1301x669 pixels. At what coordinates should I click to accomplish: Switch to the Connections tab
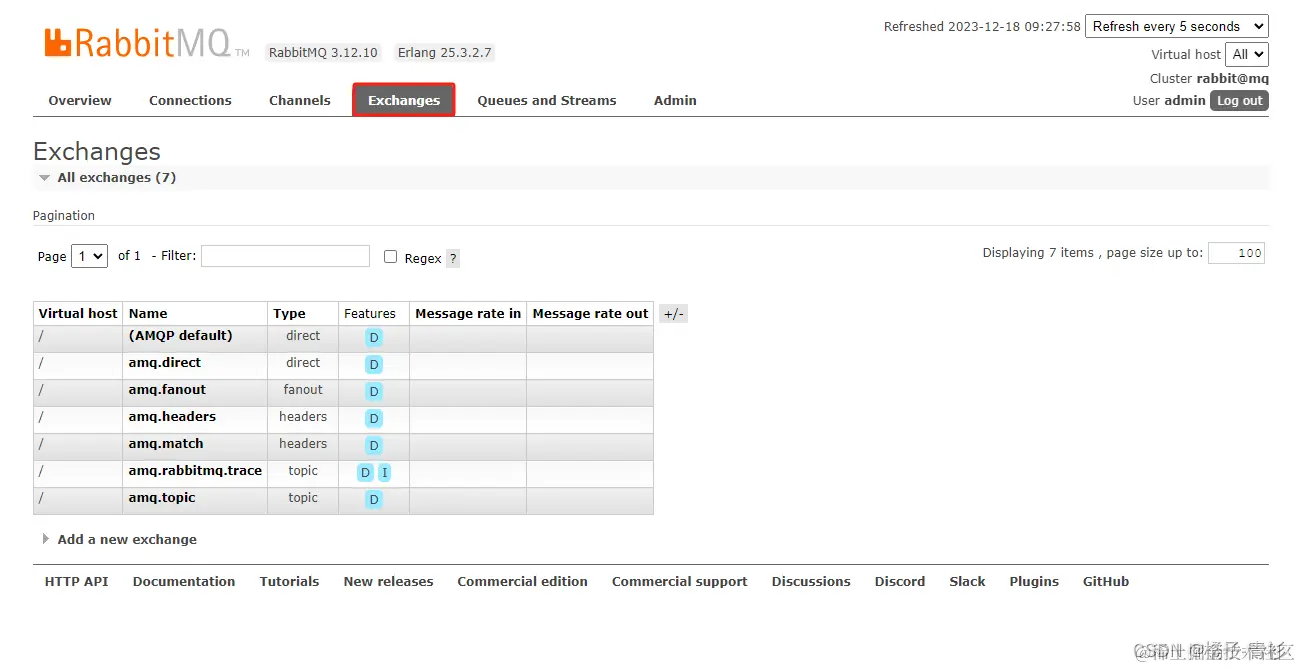click(190, 100)
